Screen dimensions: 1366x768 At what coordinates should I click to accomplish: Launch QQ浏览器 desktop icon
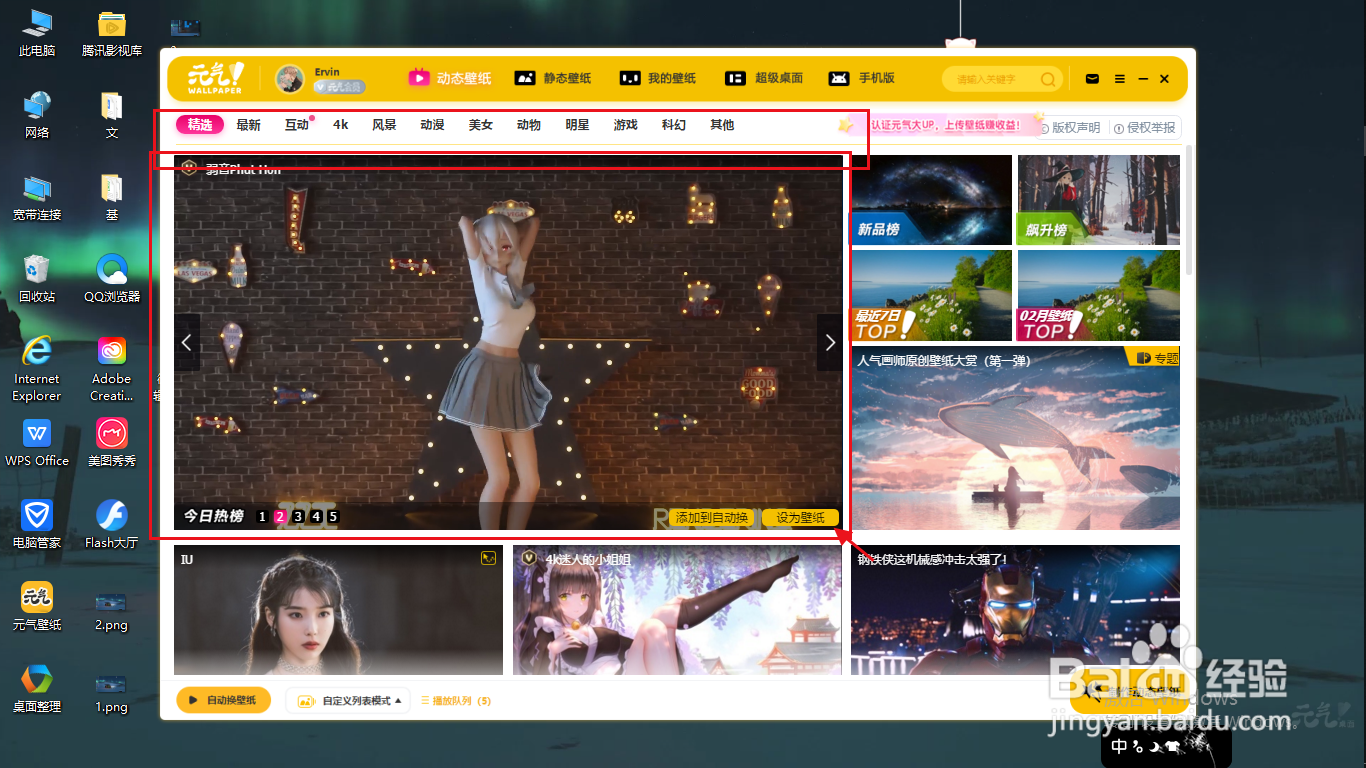(112, 279)
